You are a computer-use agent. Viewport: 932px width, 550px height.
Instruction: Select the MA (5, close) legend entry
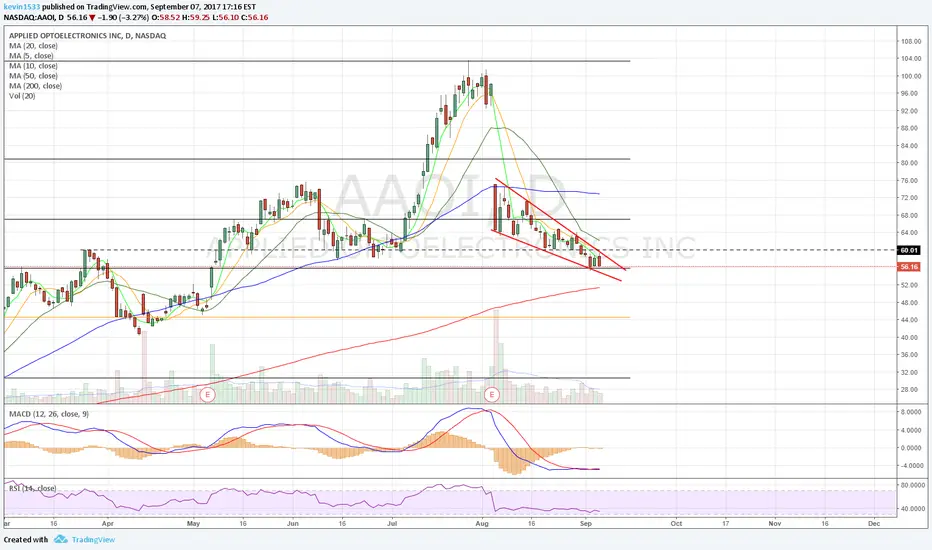pos(31,56)
